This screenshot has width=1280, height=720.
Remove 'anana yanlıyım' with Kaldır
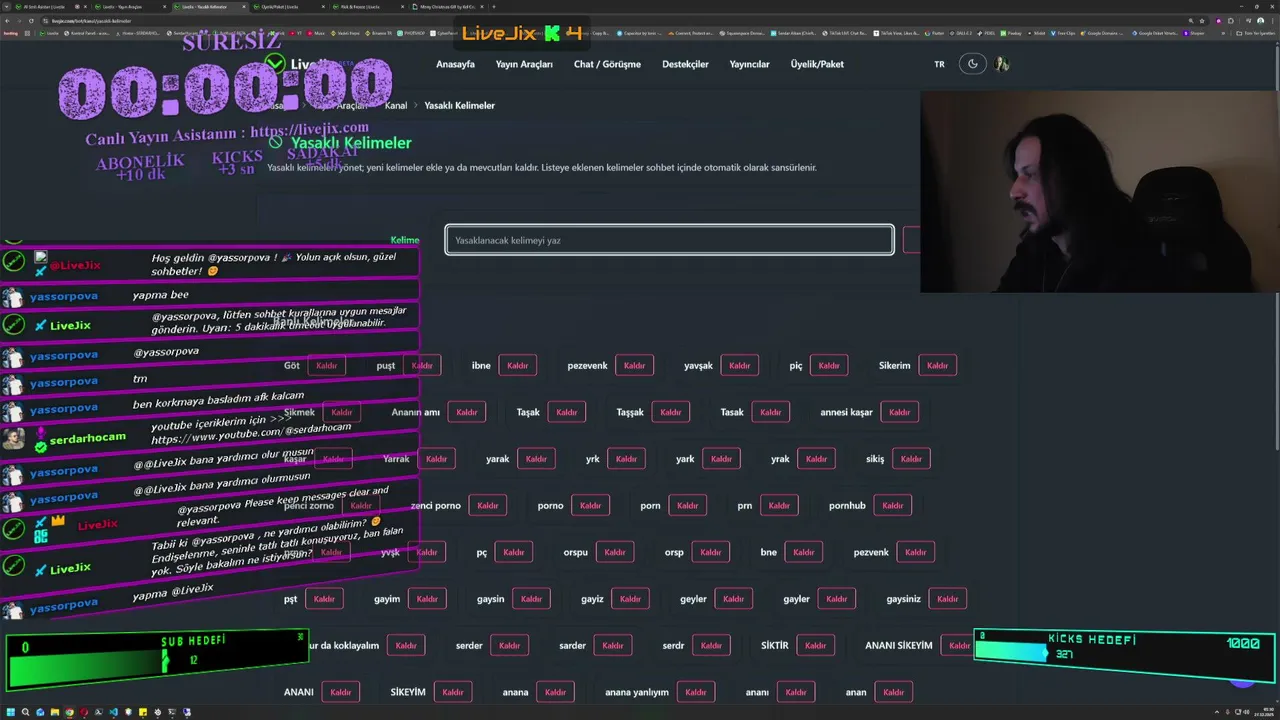pos(695,692)
